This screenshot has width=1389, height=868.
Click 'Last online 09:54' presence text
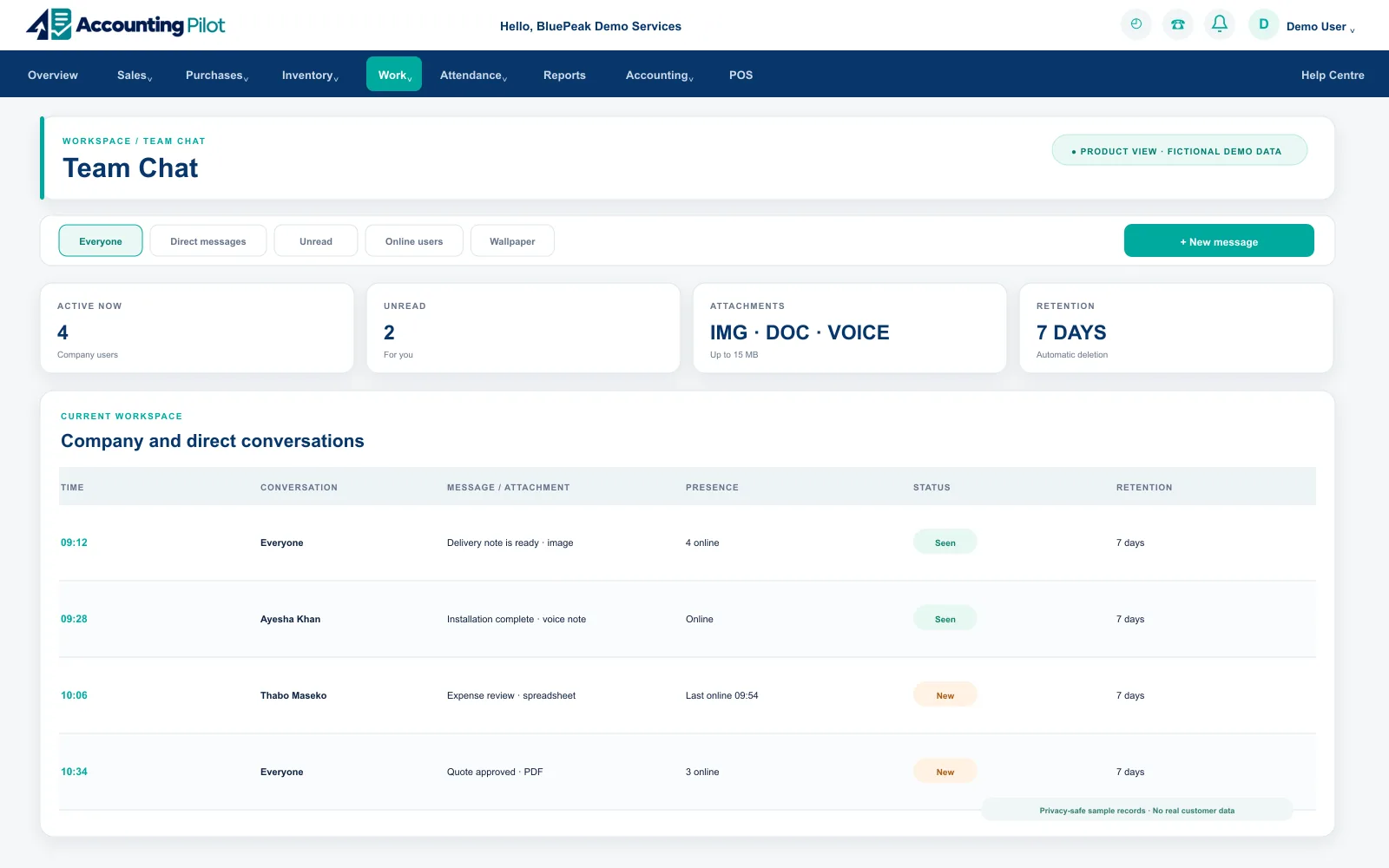(721, 695)
